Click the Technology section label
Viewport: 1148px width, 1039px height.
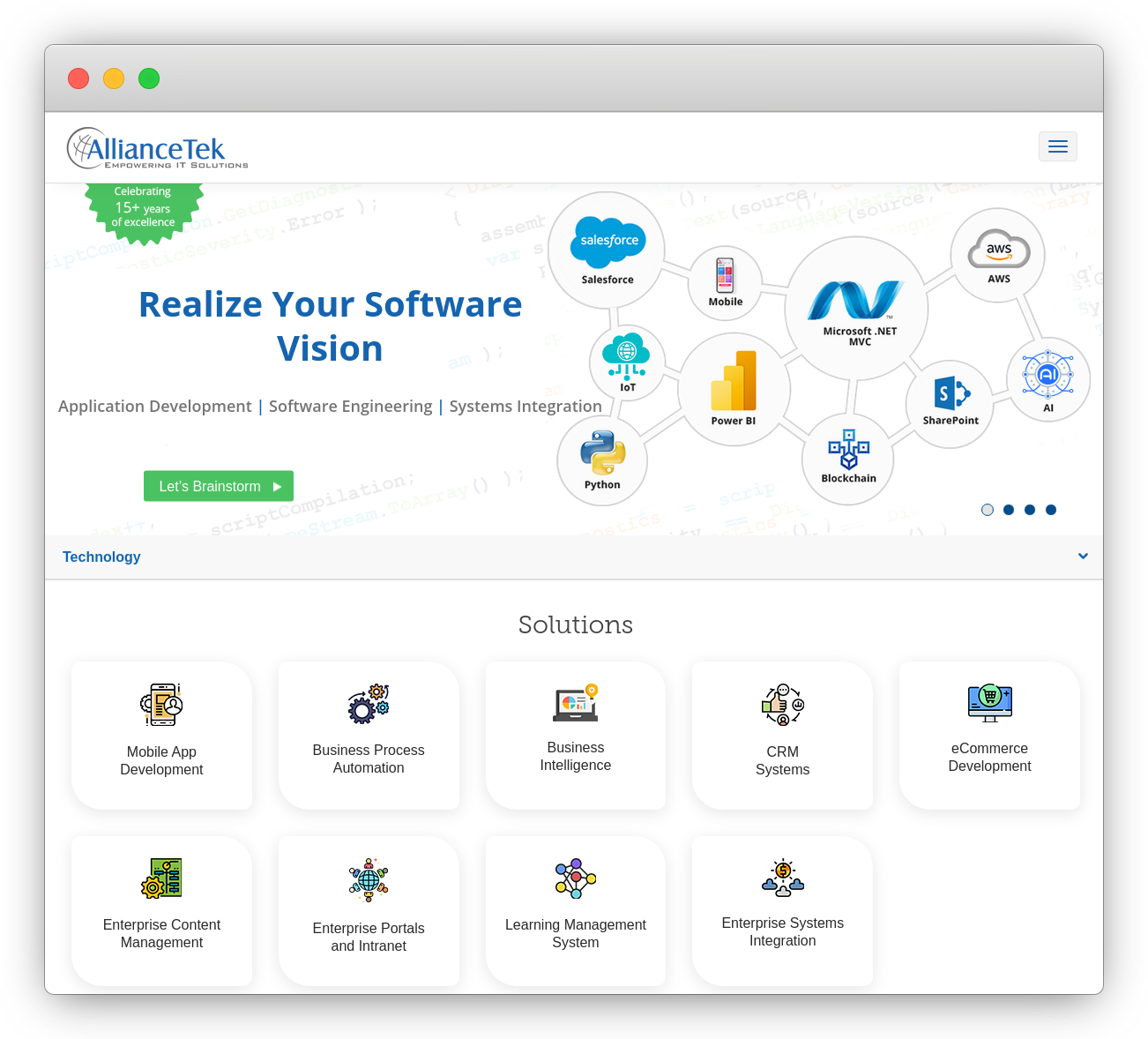click(101, 557)
